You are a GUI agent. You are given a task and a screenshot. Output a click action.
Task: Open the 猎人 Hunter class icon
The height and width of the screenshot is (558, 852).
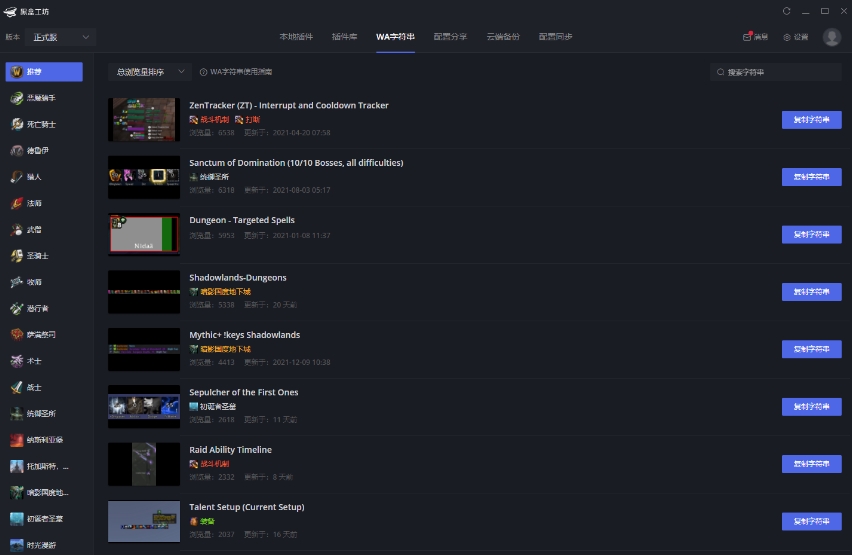[x=17, y=177]
